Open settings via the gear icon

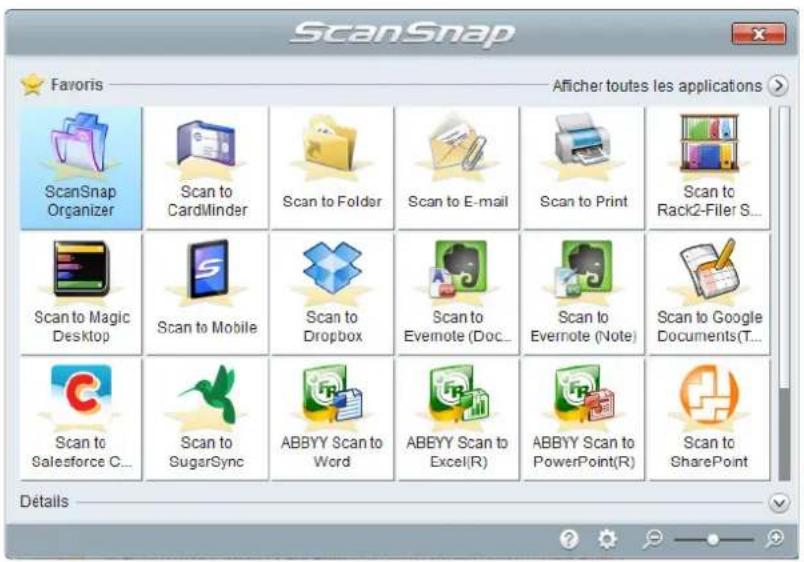click(x=607, y=539)
